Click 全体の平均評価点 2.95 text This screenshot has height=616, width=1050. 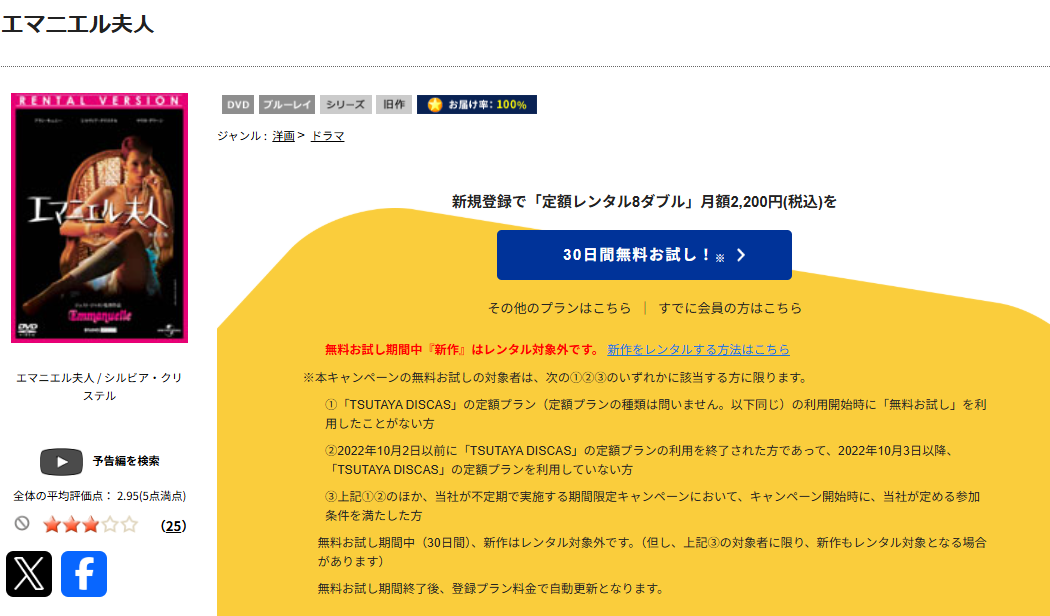click(x=100, y=496)
